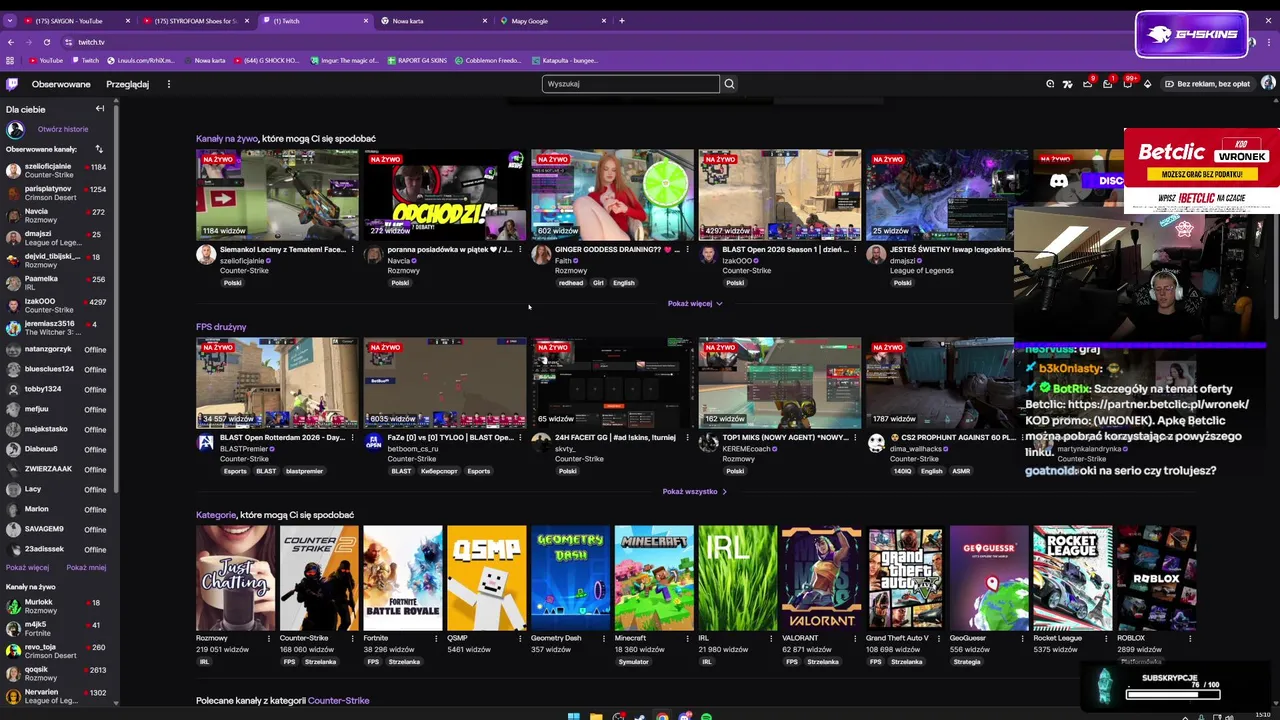Collapse the Dla ciebie sidebar arrow
Screen dimensions: 1280x720
100,108
